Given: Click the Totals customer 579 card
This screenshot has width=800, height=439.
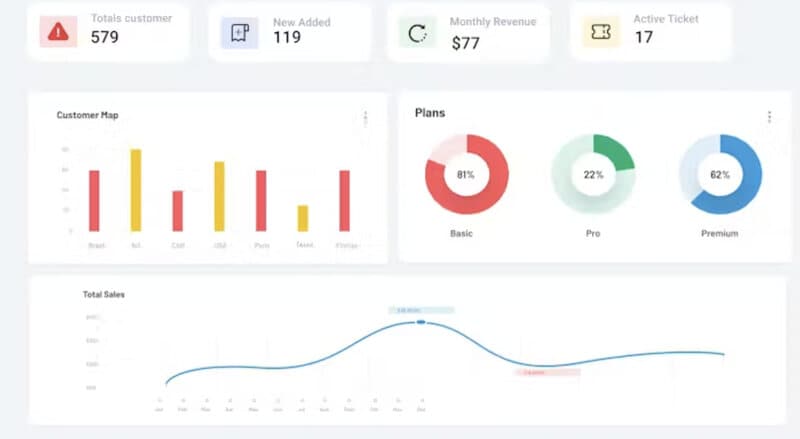Looking at the screenshot, I should [x=108, y=32].
